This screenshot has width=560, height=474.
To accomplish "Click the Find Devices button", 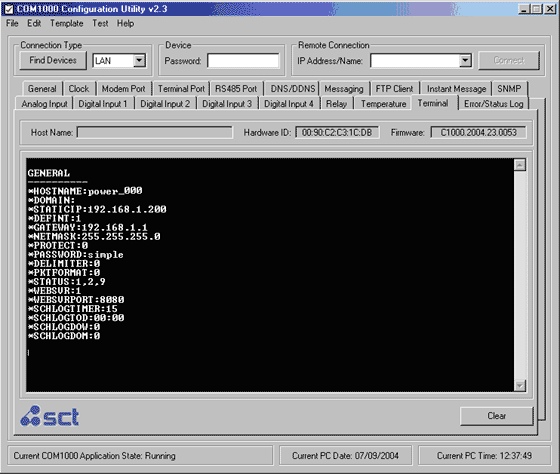I will (53, 60).
